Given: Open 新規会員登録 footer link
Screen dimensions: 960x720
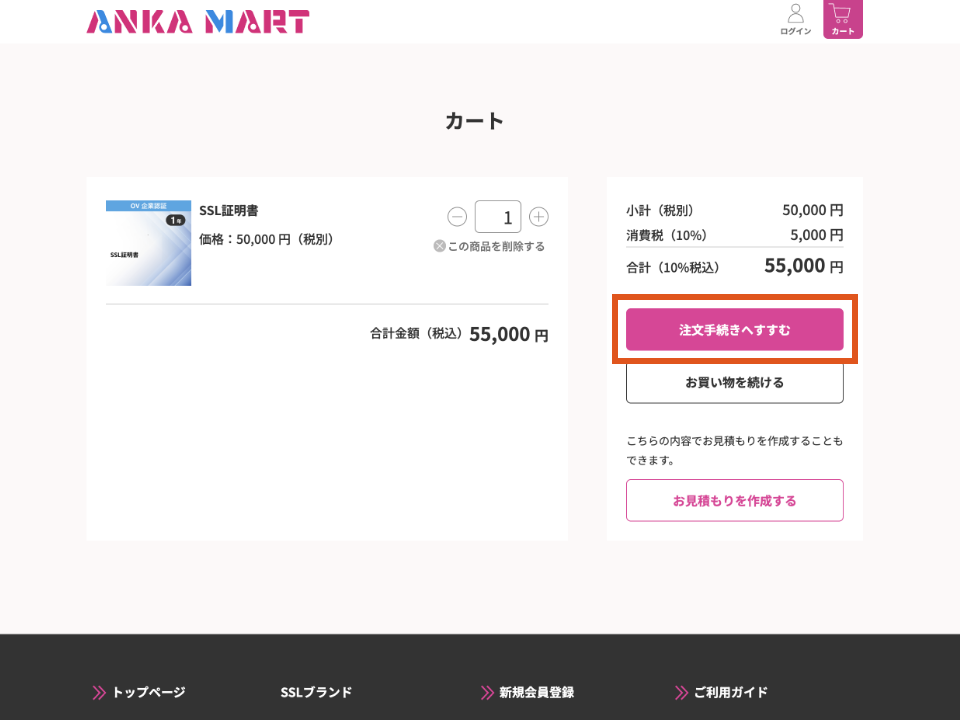Looking at the screenshot, I should point(536,692).
